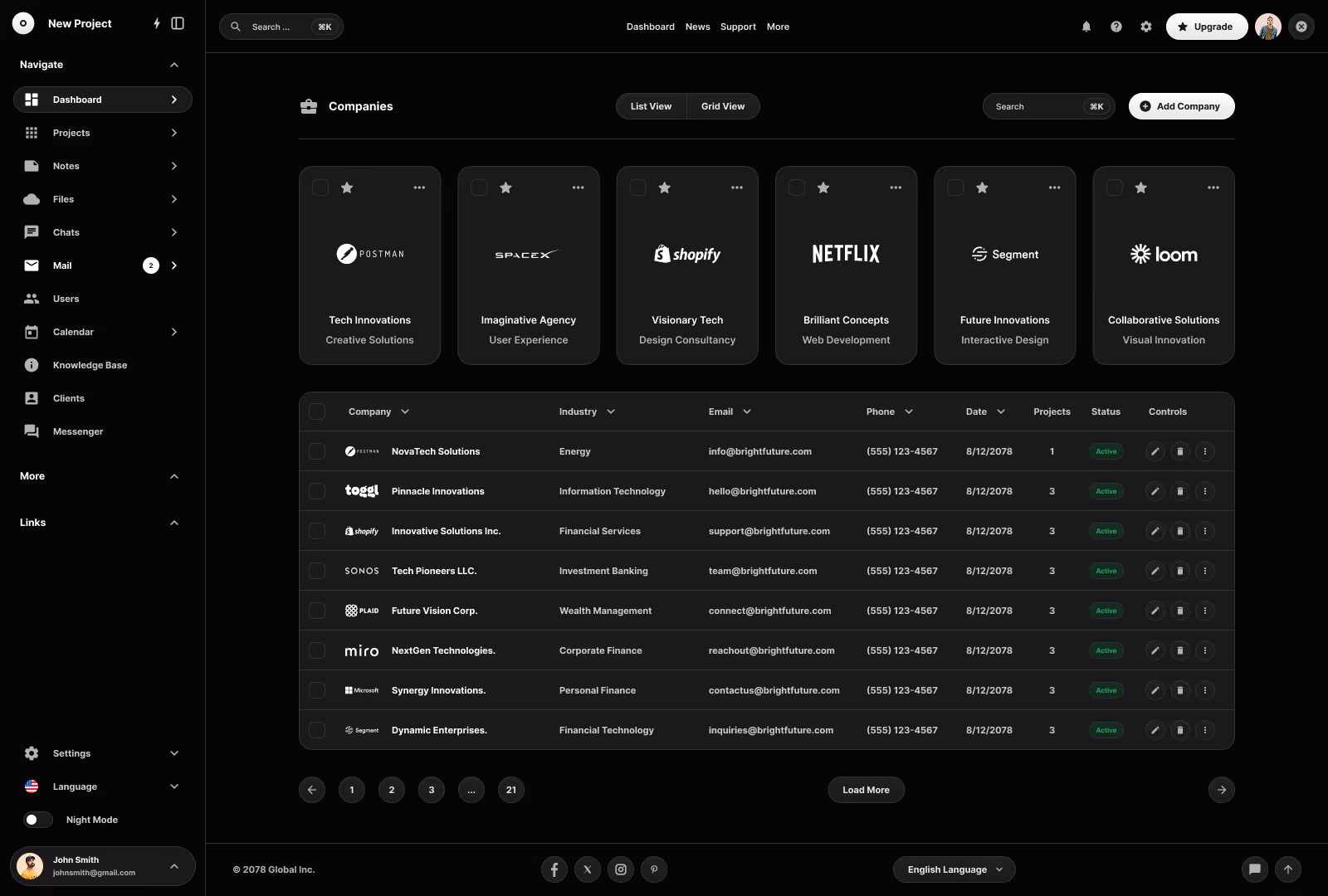Edit the NovaTech Solutions row
This screenshot has width=1328, height=896.
click(1155, 451)
